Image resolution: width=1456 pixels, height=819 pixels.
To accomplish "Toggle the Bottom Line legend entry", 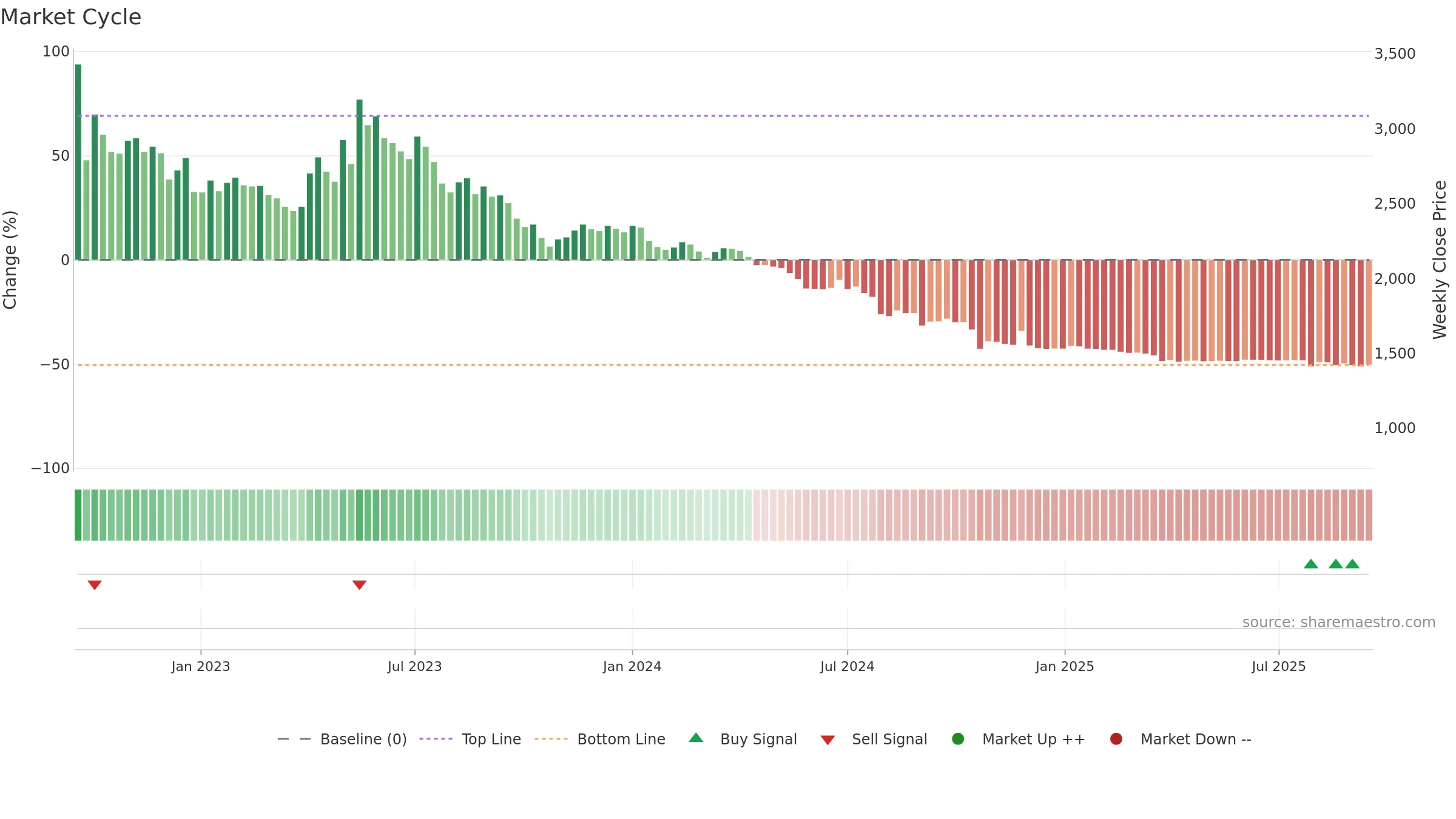I will tap(600, 739).
